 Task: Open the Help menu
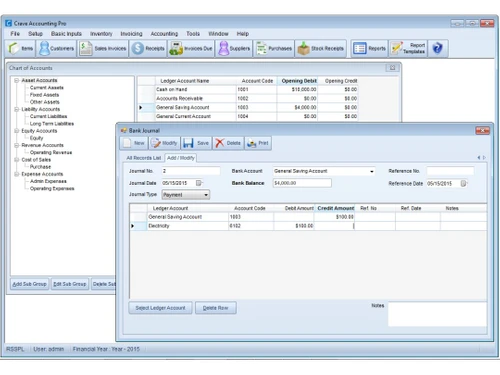point(243,34)
